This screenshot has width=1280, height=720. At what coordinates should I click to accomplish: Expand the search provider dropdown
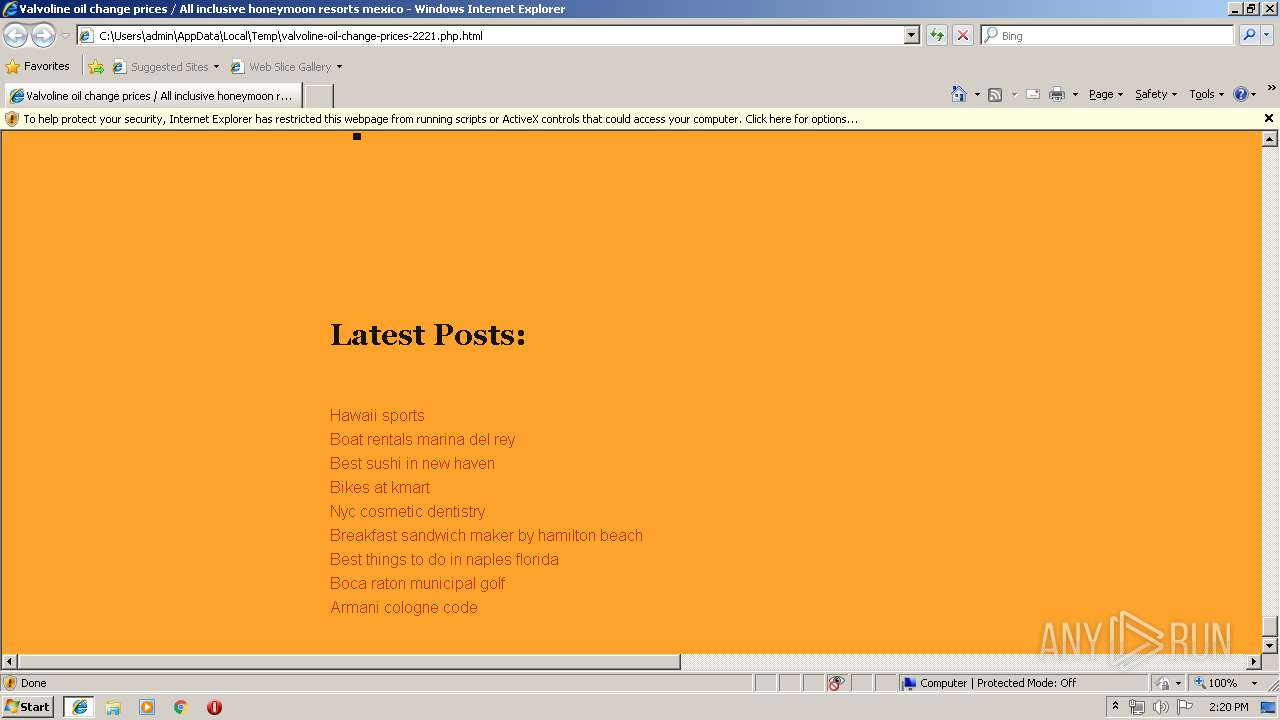tap(1267, 35)
